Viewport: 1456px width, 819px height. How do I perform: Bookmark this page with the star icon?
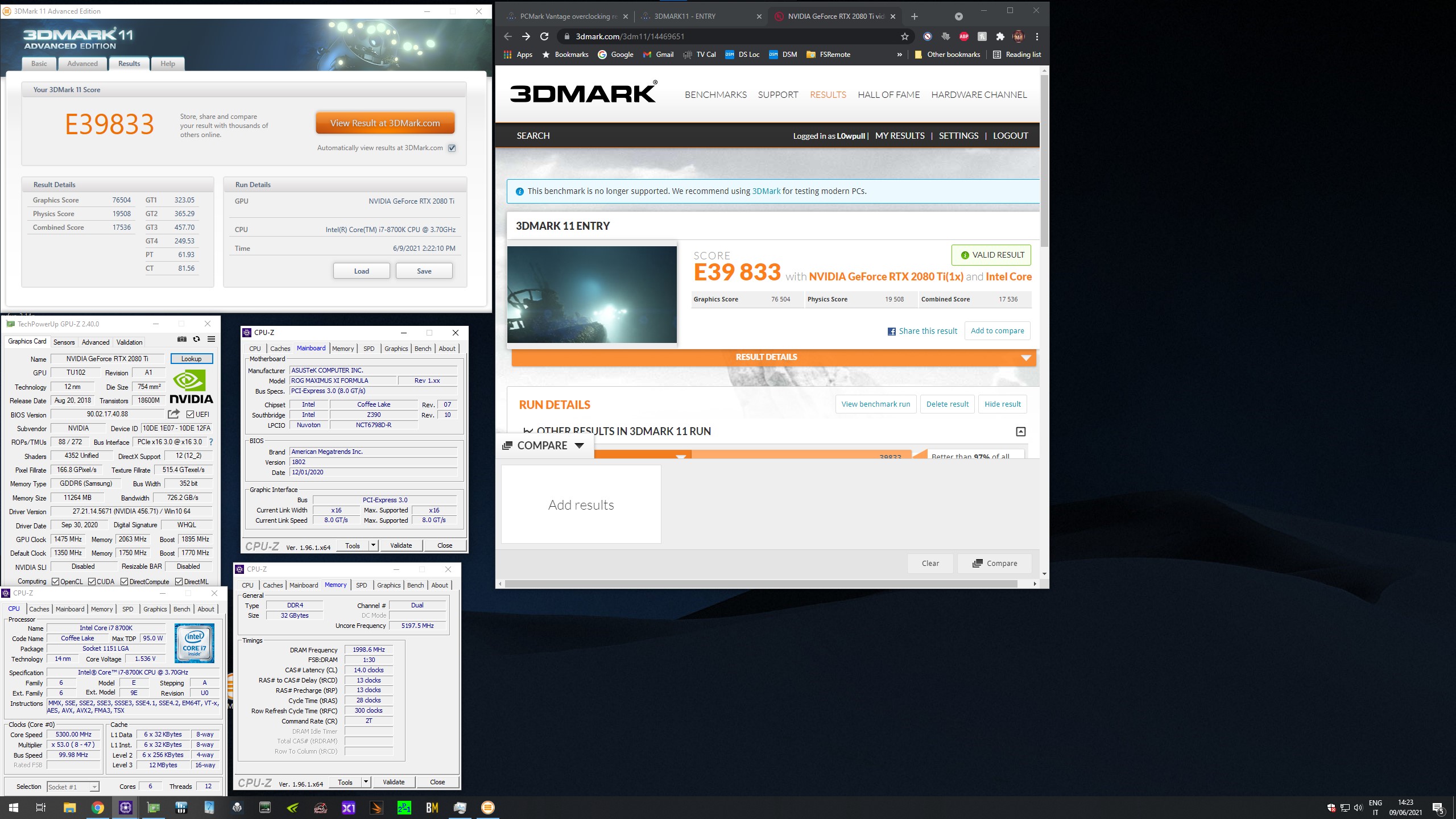(x=904, y=36)
